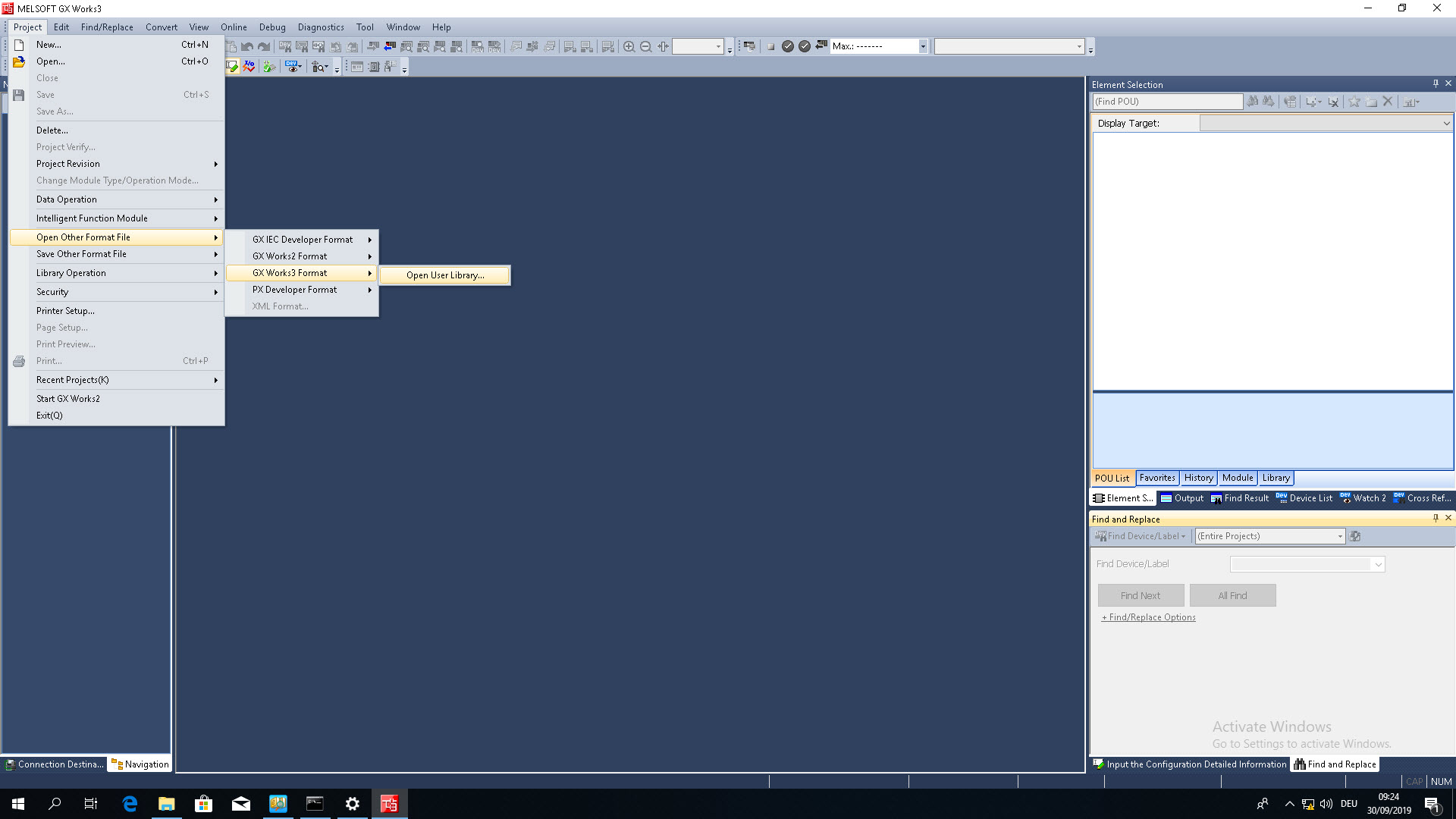Open the Find Device/Label value combo box
Image resolution: width=1456 pixels, height=819 pixels.
coord(1307,564)
